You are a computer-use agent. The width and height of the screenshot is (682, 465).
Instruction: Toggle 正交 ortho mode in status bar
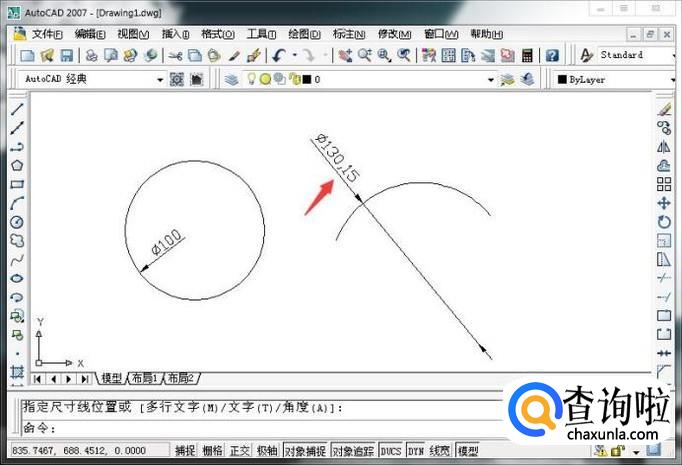pyautogui.click(x=240, y=451)
